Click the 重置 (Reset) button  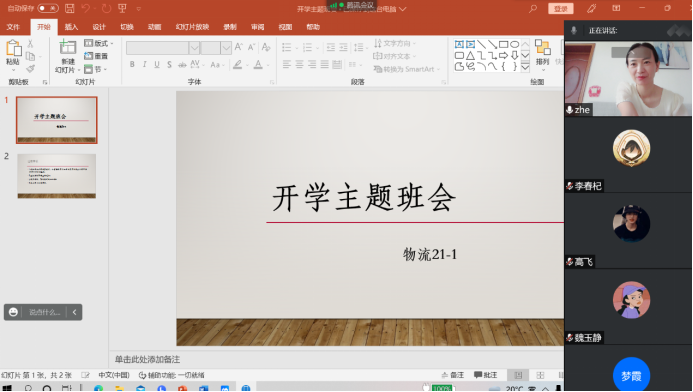click(96, 56)
